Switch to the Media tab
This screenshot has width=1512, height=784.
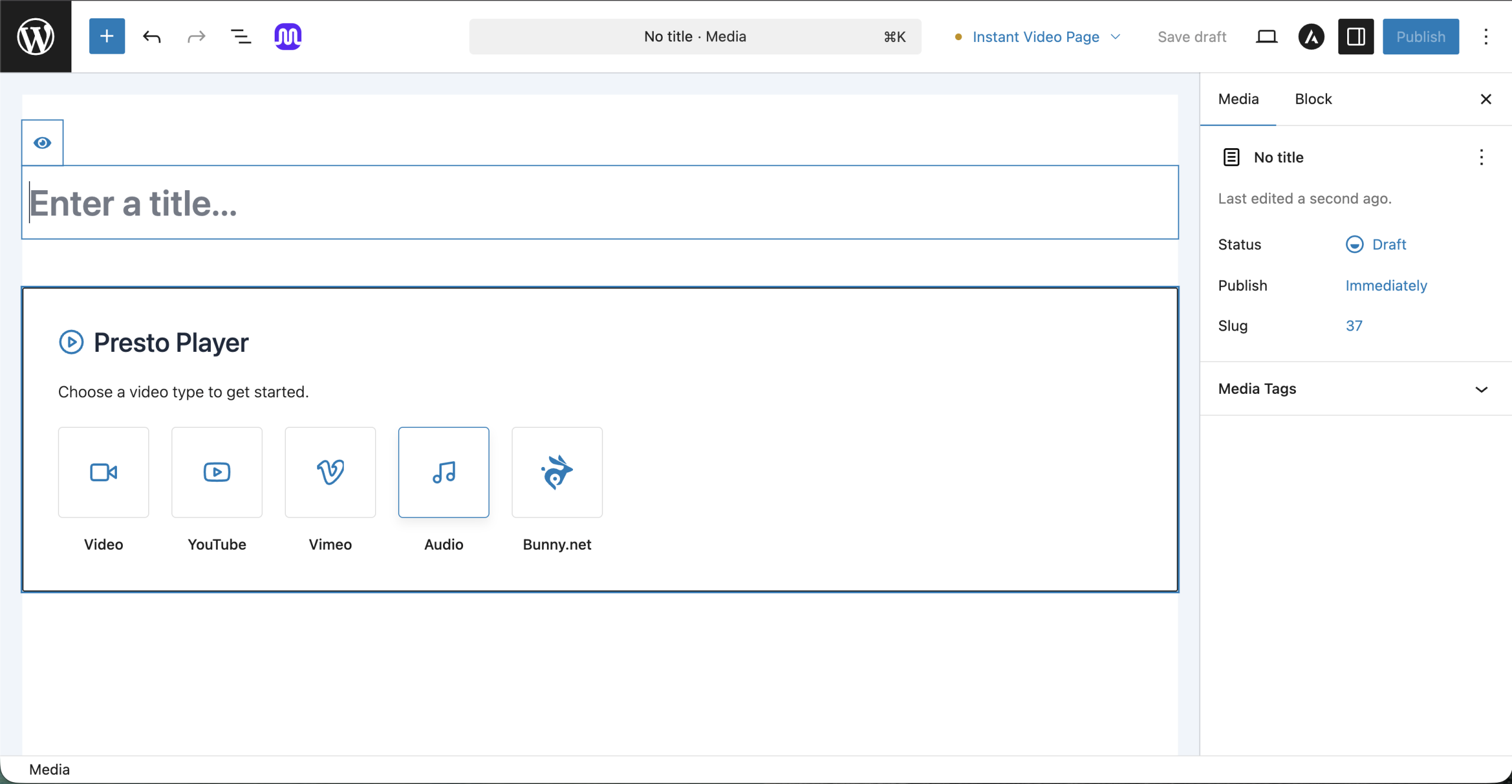coord(1238,99)
